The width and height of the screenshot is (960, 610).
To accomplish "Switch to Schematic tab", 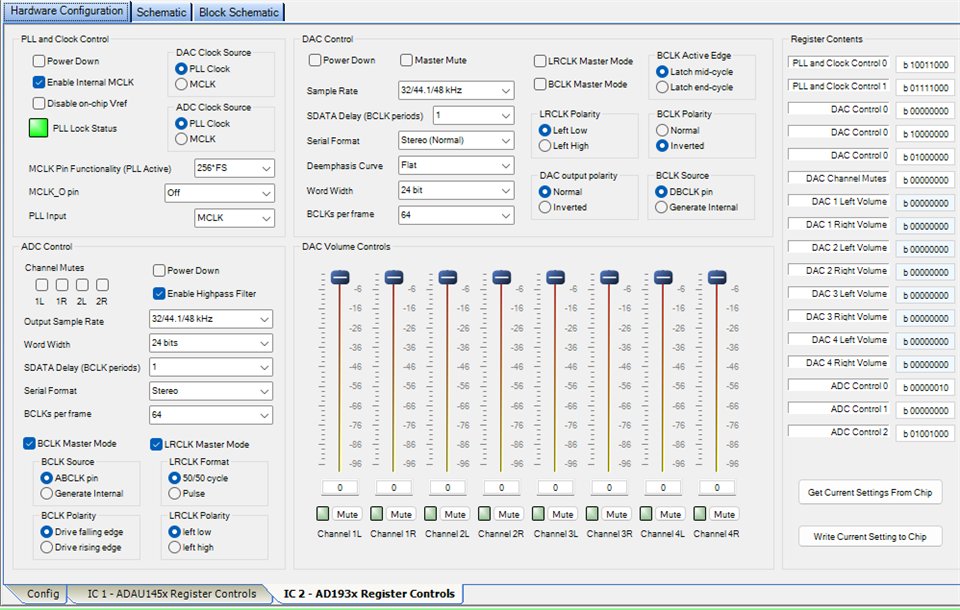I will tap(162, 12).
